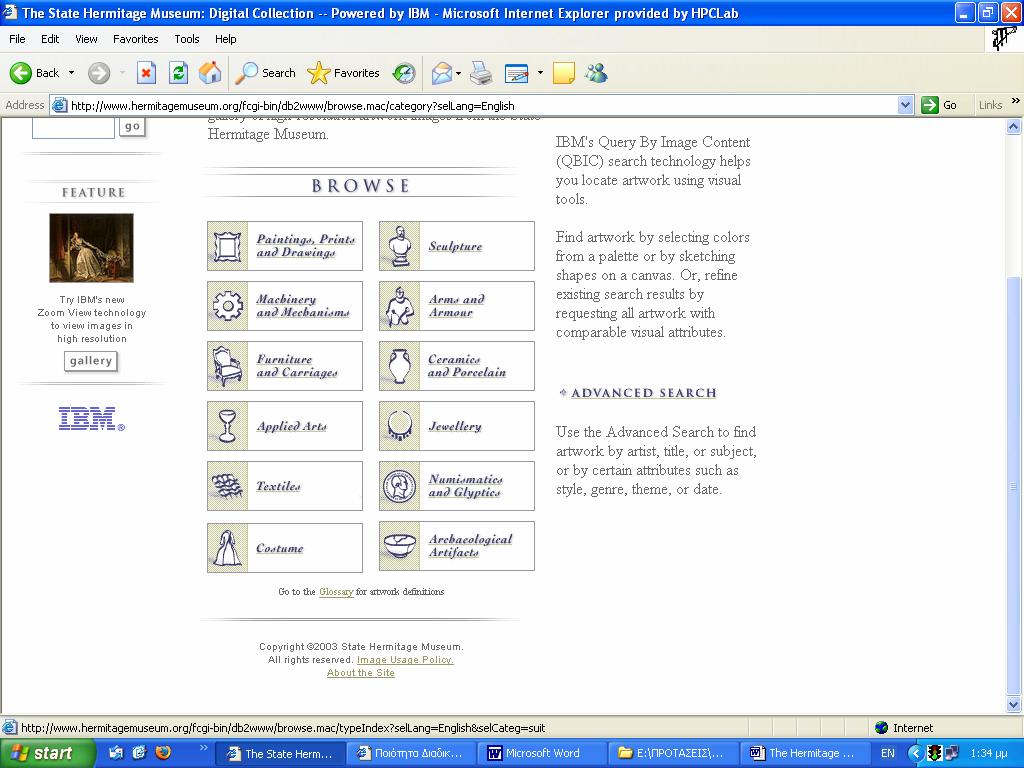Open the View menu

[x=86, y=39]
